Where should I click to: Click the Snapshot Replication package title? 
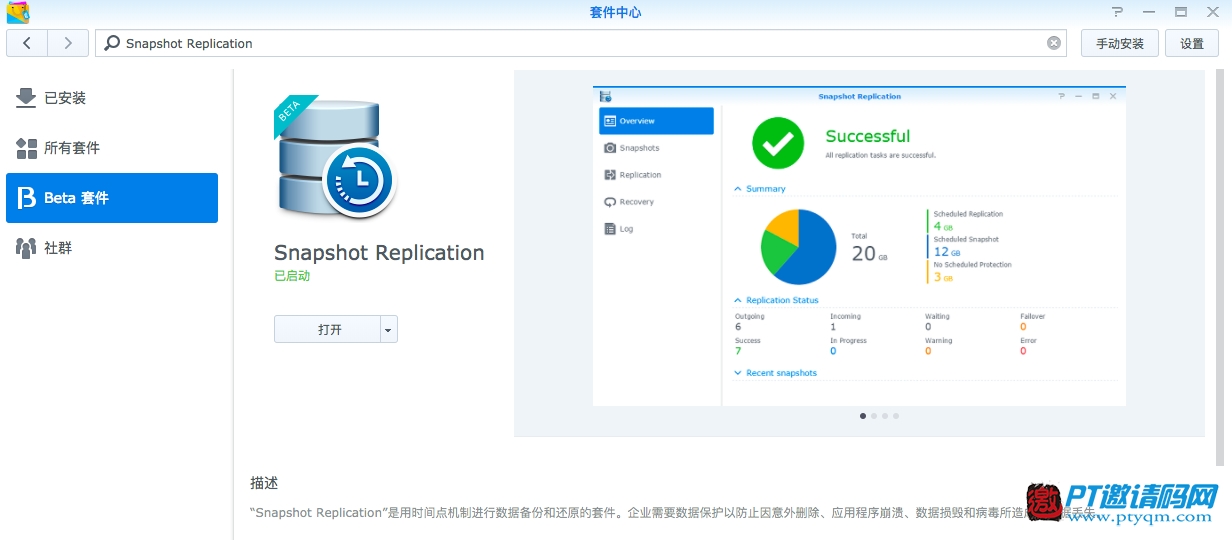point(379,253)
